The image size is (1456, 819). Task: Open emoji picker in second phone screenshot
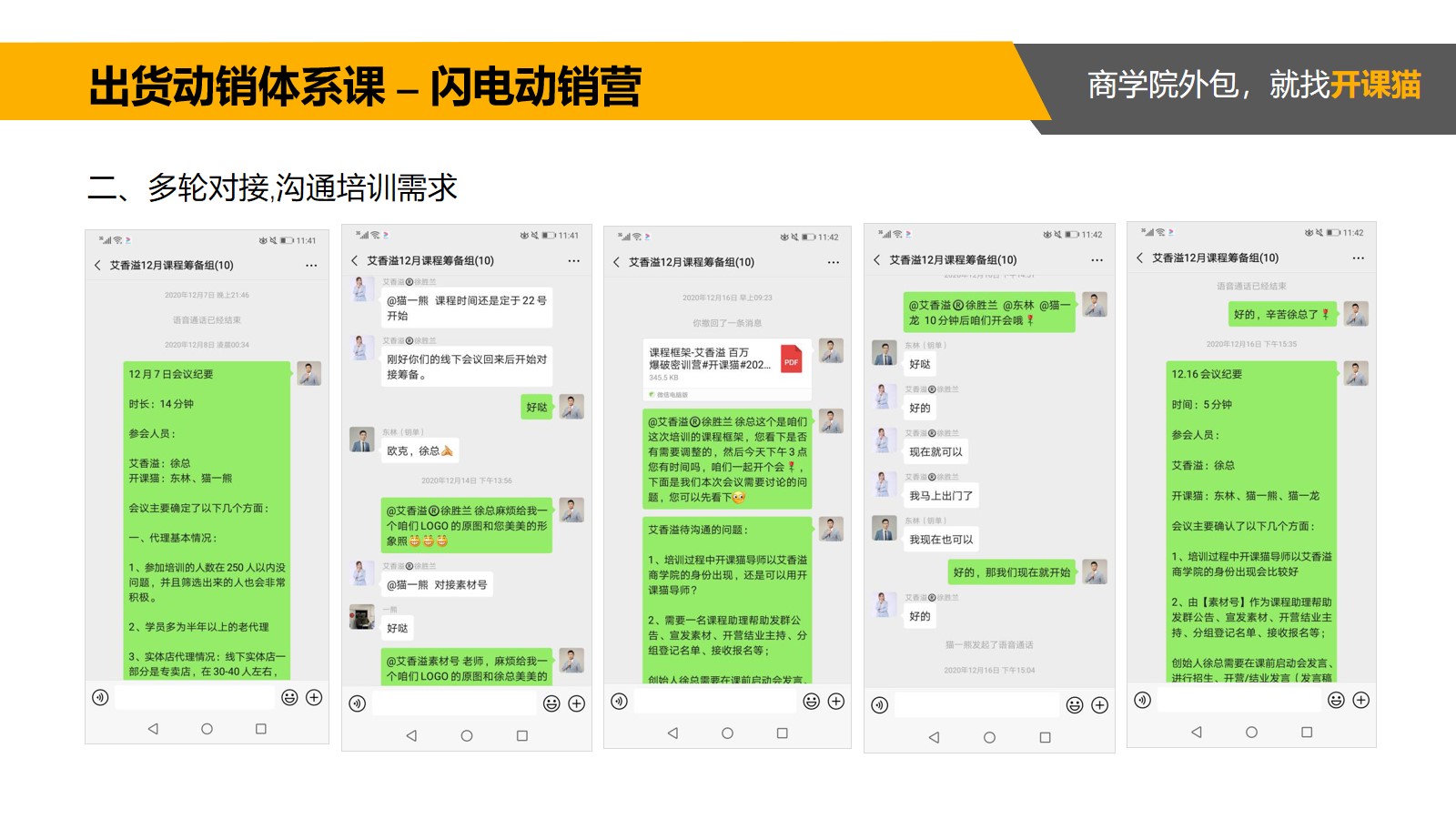point(551,703)
